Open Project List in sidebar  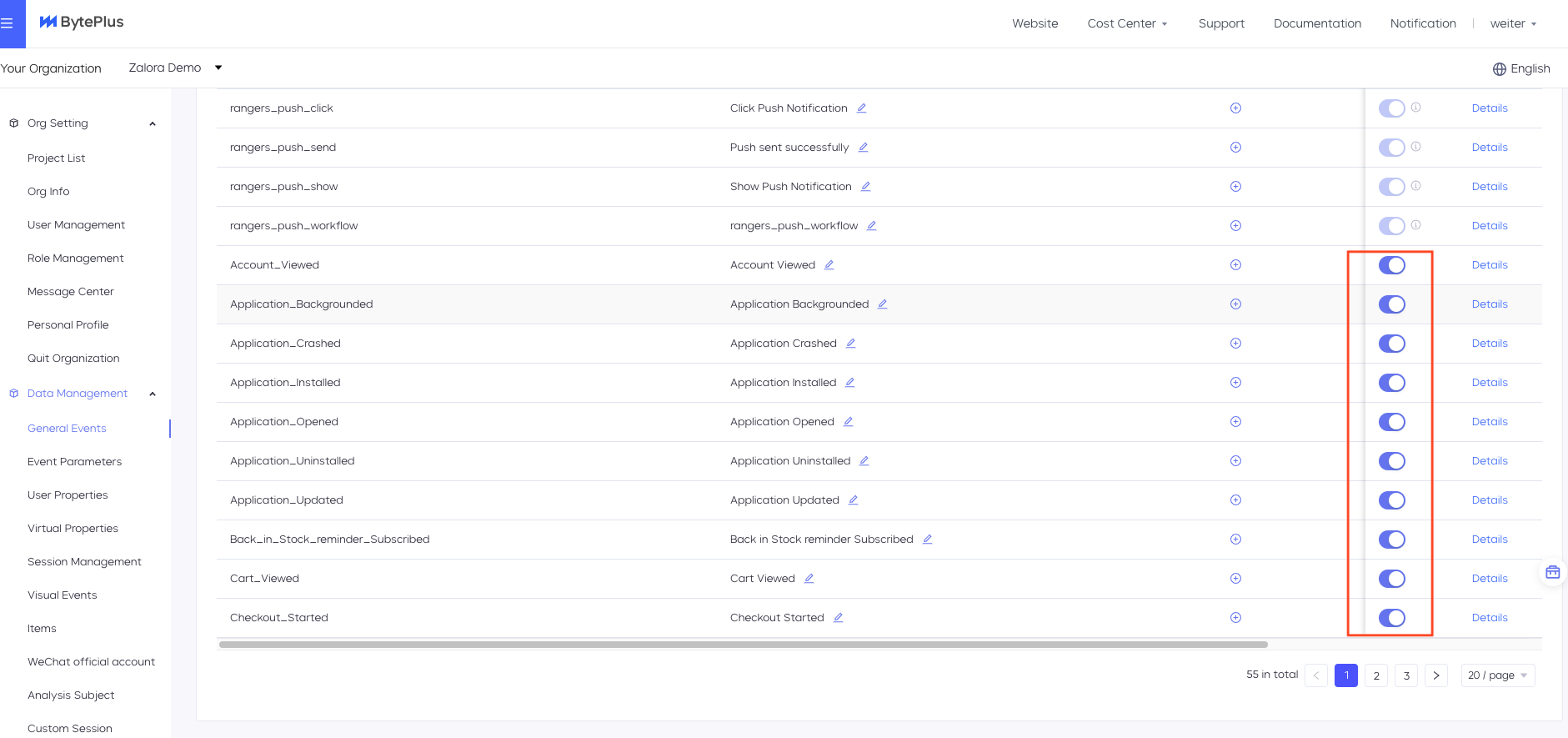pos(56,158)
